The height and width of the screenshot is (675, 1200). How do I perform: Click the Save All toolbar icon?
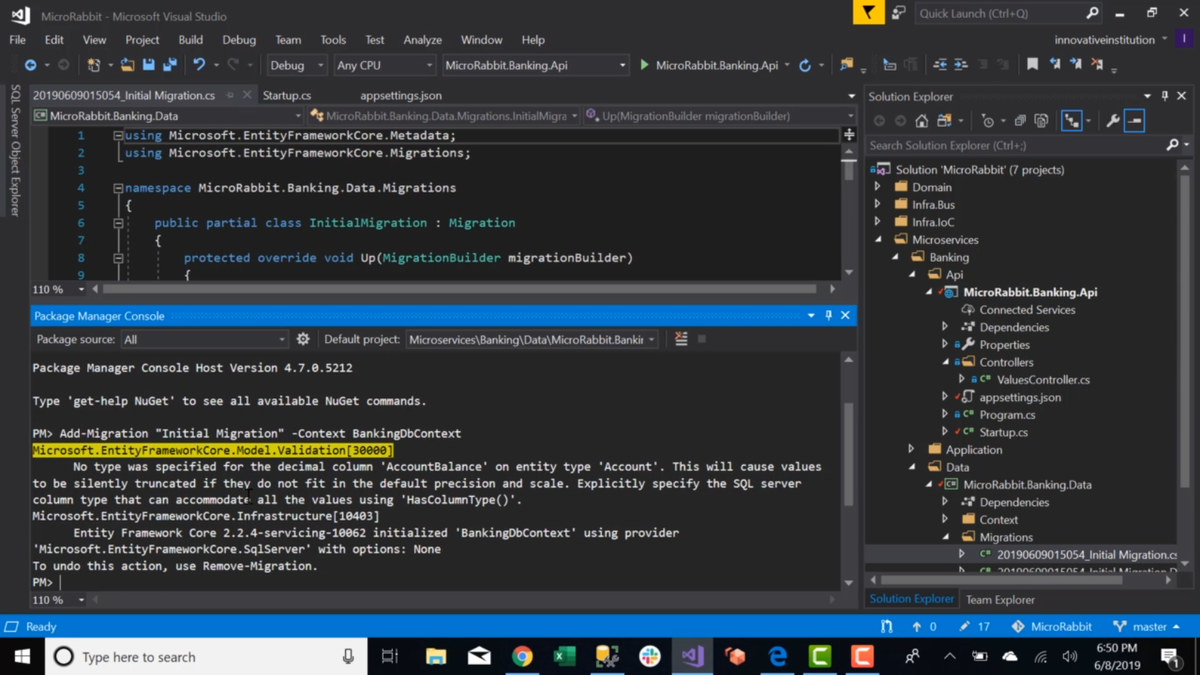tap(170, 65)
